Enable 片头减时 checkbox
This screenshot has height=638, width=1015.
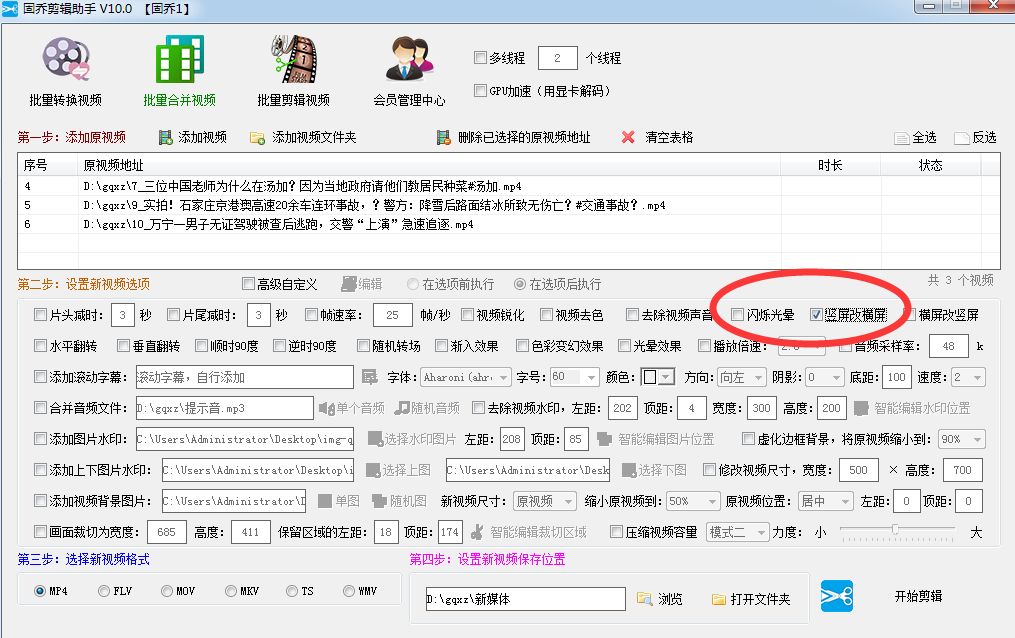pos(40,314)
